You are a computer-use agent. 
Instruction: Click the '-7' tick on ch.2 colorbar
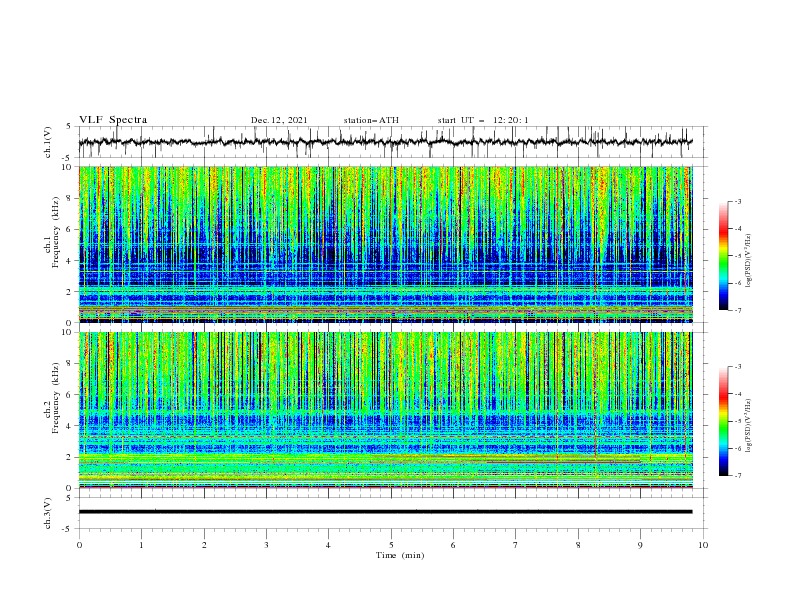(x=737, y=476)
